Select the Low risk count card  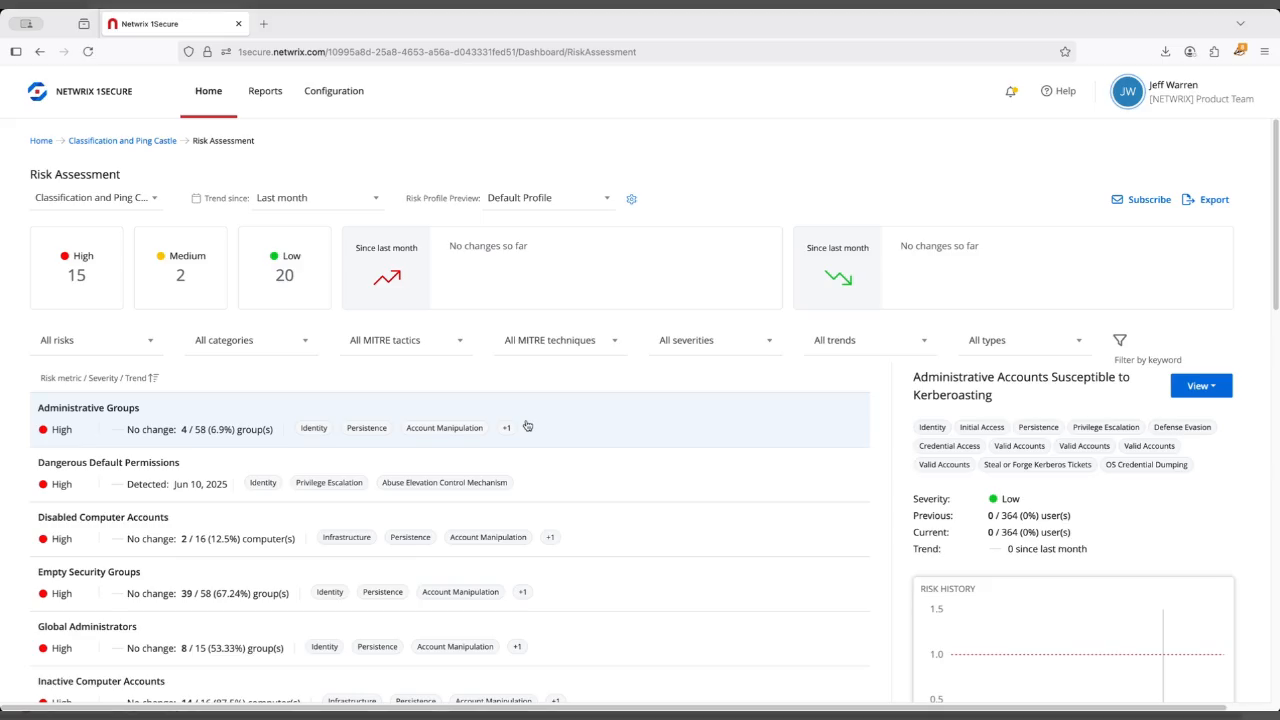pos(285,267)
